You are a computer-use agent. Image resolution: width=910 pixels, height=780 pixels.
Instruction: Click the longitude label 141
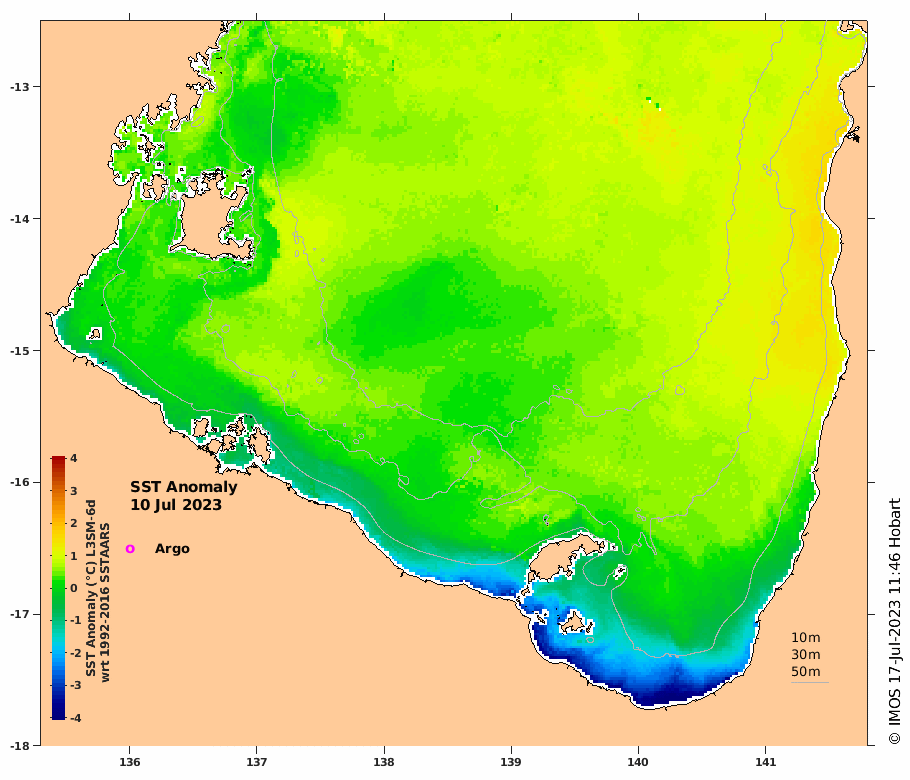765,762
